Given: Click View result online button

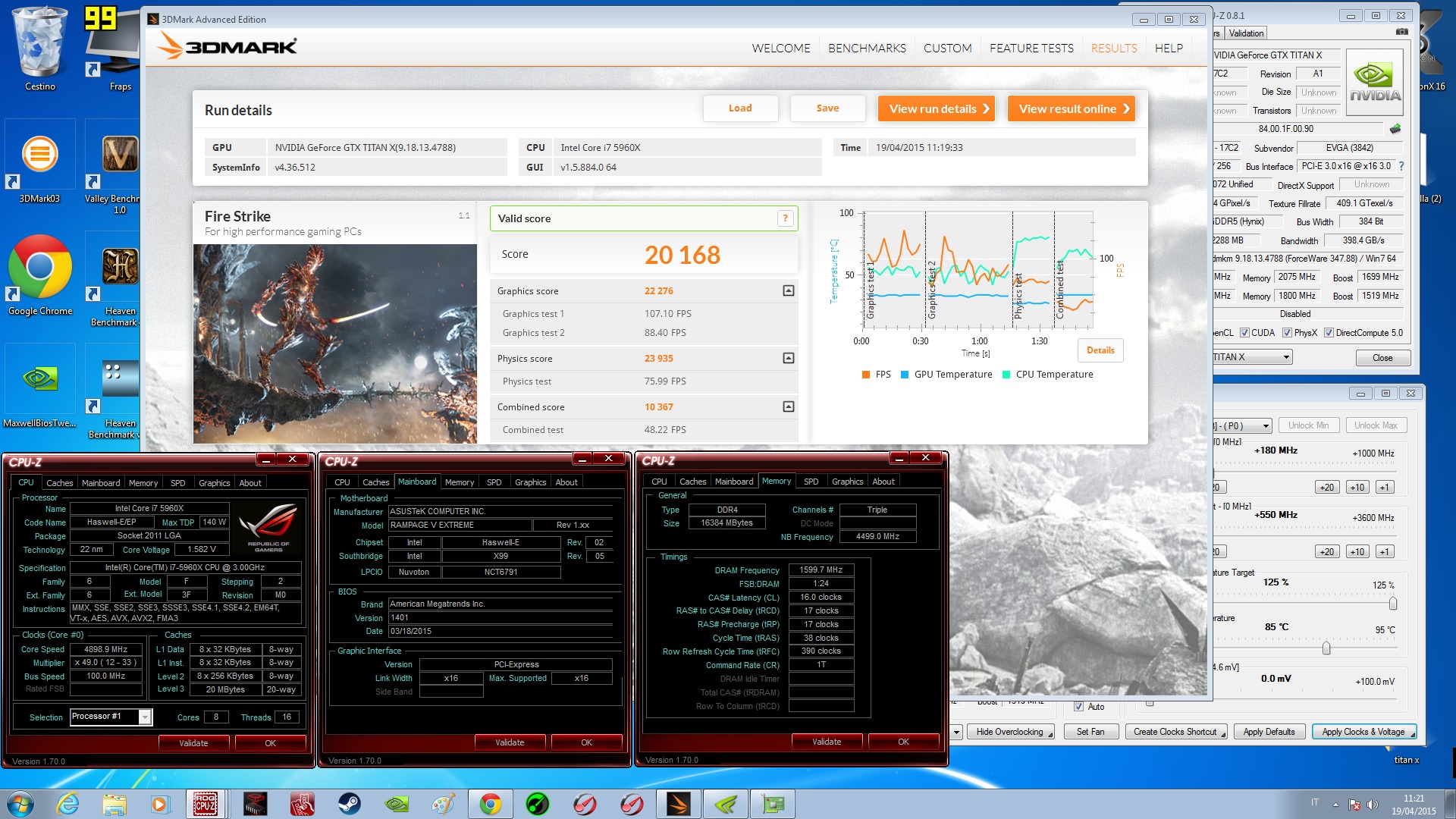Looking at the screenshot, I should coord(1072,108).
